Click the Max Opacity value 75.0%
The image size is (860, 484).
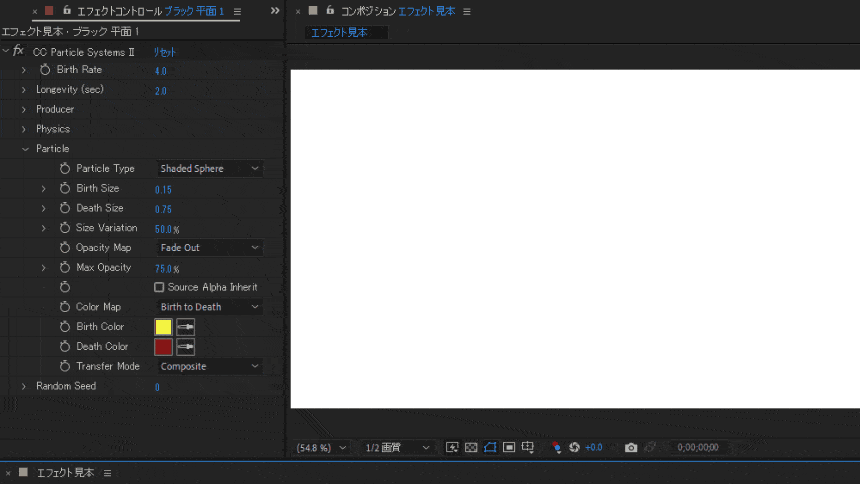pyautogui.click(x=167, y=268)
